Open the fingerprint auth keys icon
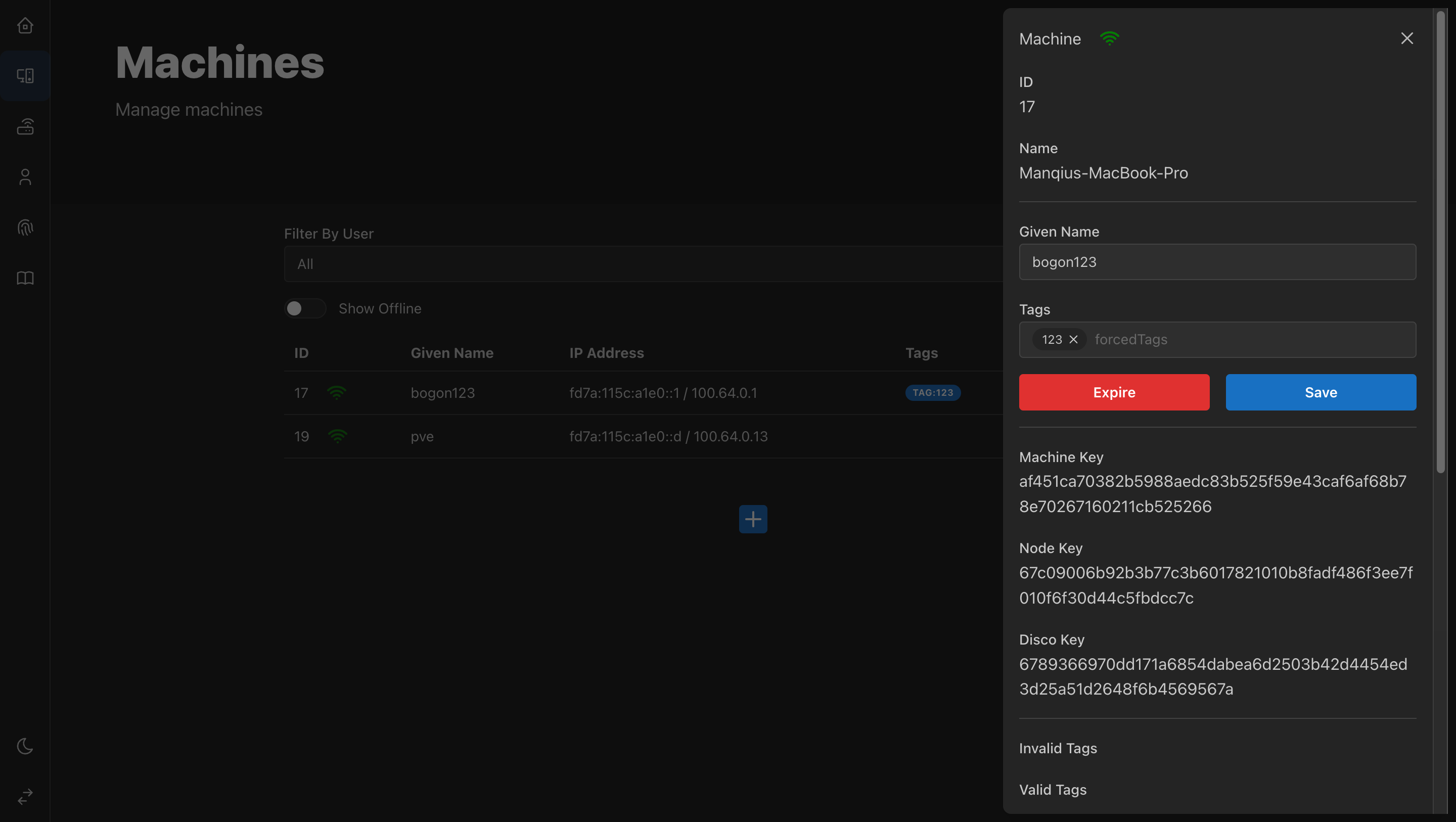Screen dimensions: 1456x822 click(x=25, y=227)
